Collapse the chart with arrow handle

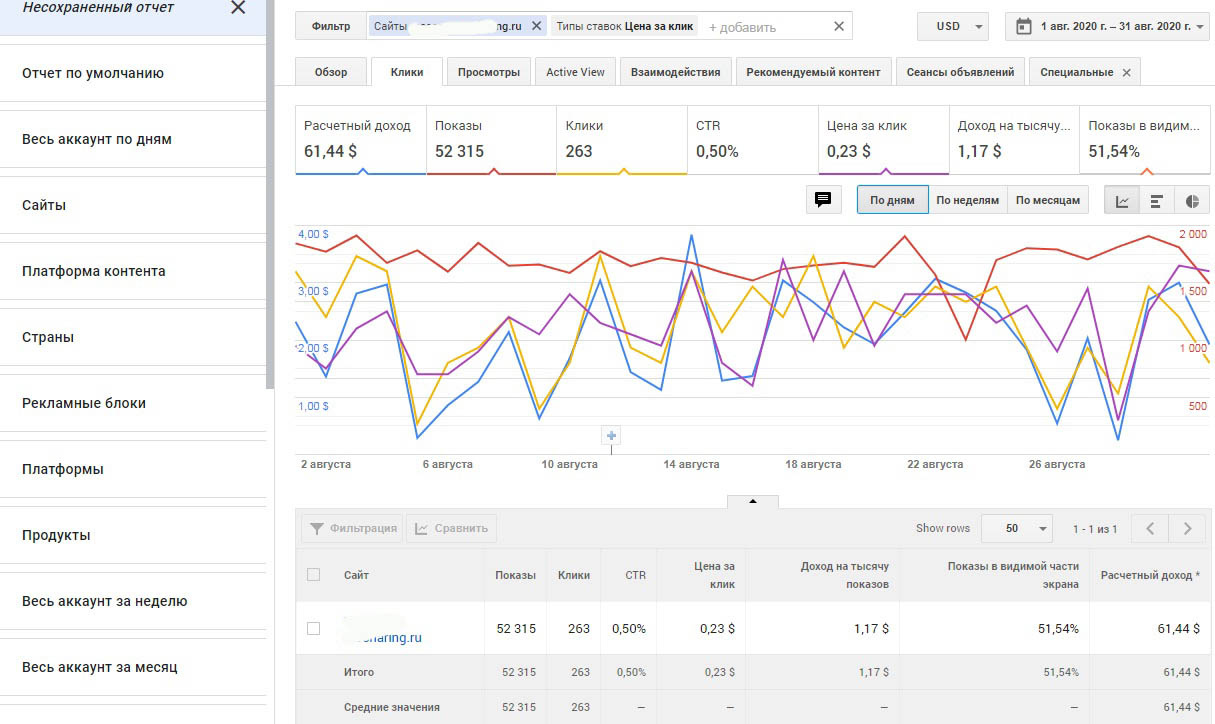(752, 501)
